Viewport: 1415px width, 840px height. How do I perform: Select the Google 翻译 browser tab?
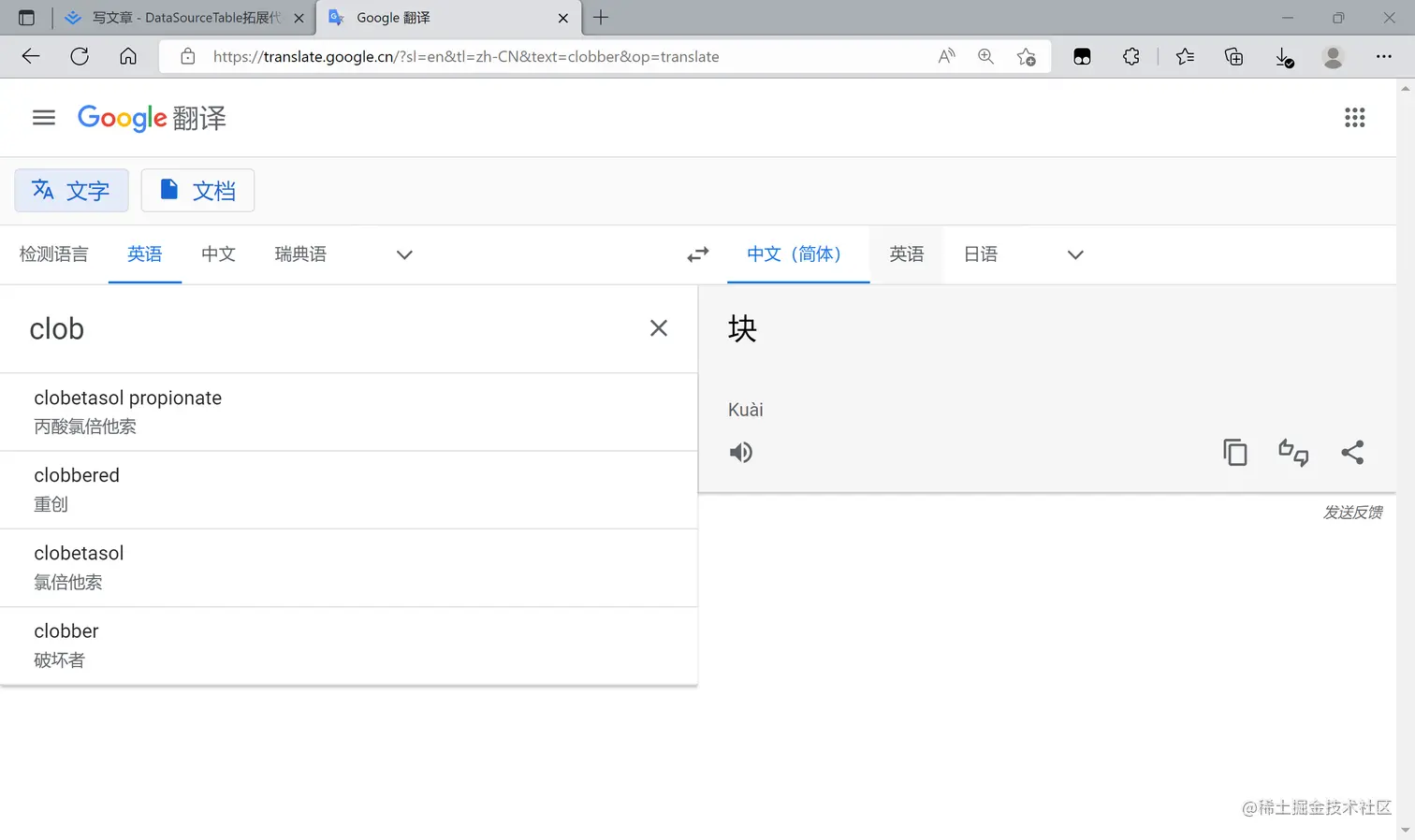tap(449, 18)
